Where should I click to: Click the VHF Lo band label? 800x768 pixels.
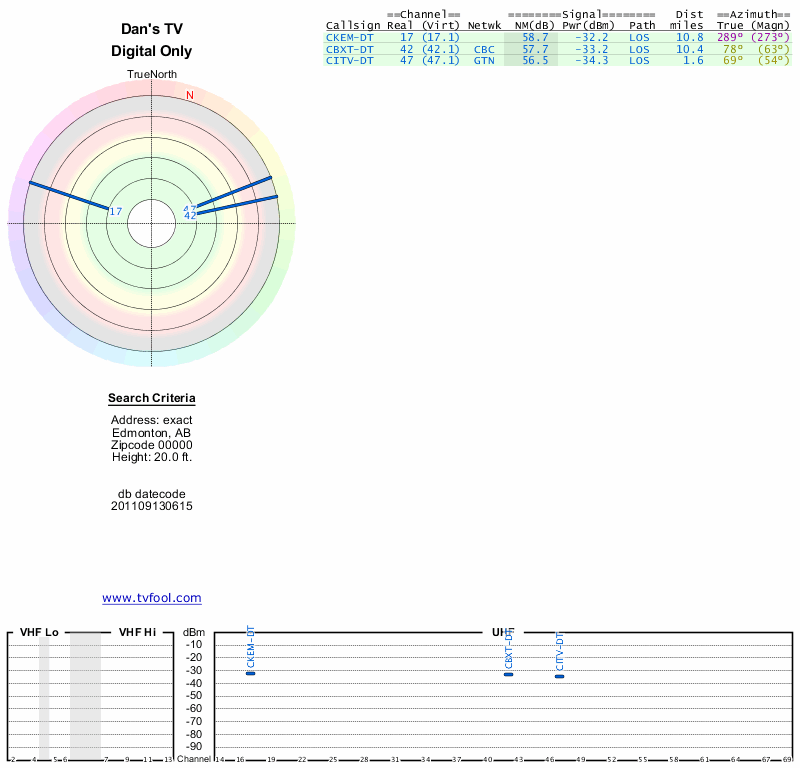[x=39, y=632]
